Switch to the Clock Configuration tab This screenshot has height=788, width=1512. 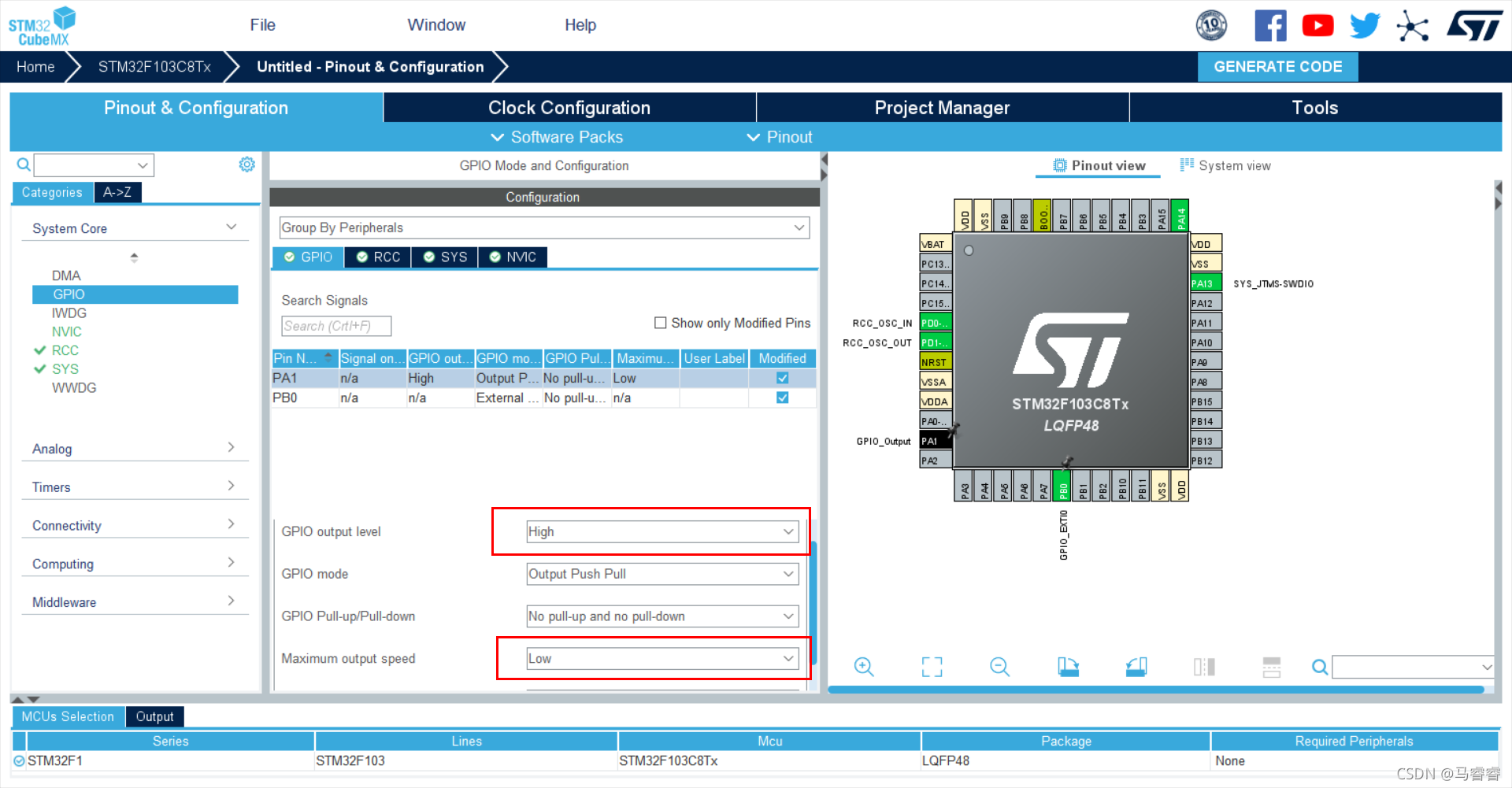point(569,108)
